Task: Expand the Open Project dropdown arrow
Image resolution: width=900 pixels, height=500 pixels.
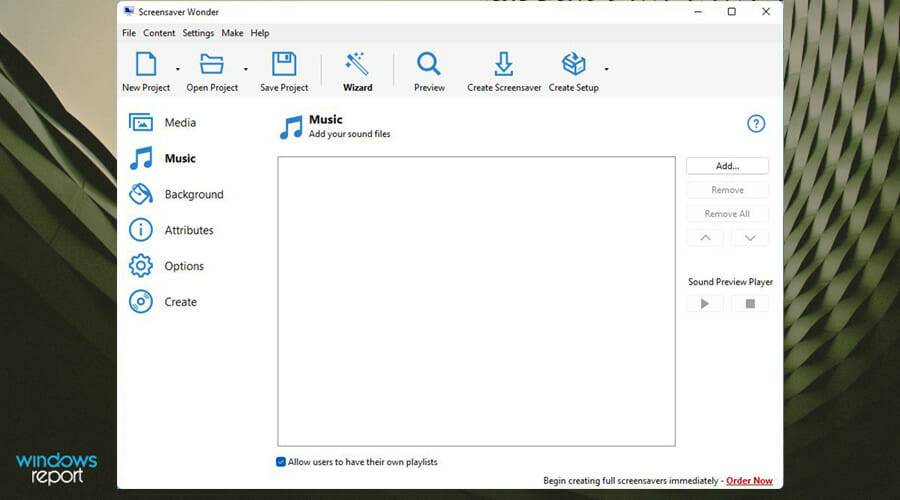Action: [x=246, y=70]
